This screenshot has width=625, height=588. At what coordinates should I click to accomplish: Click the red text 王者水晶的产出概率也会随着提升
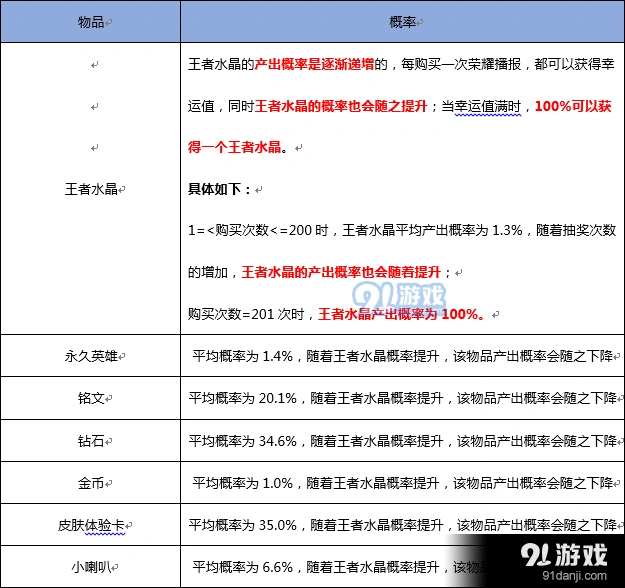click(341, 272)
